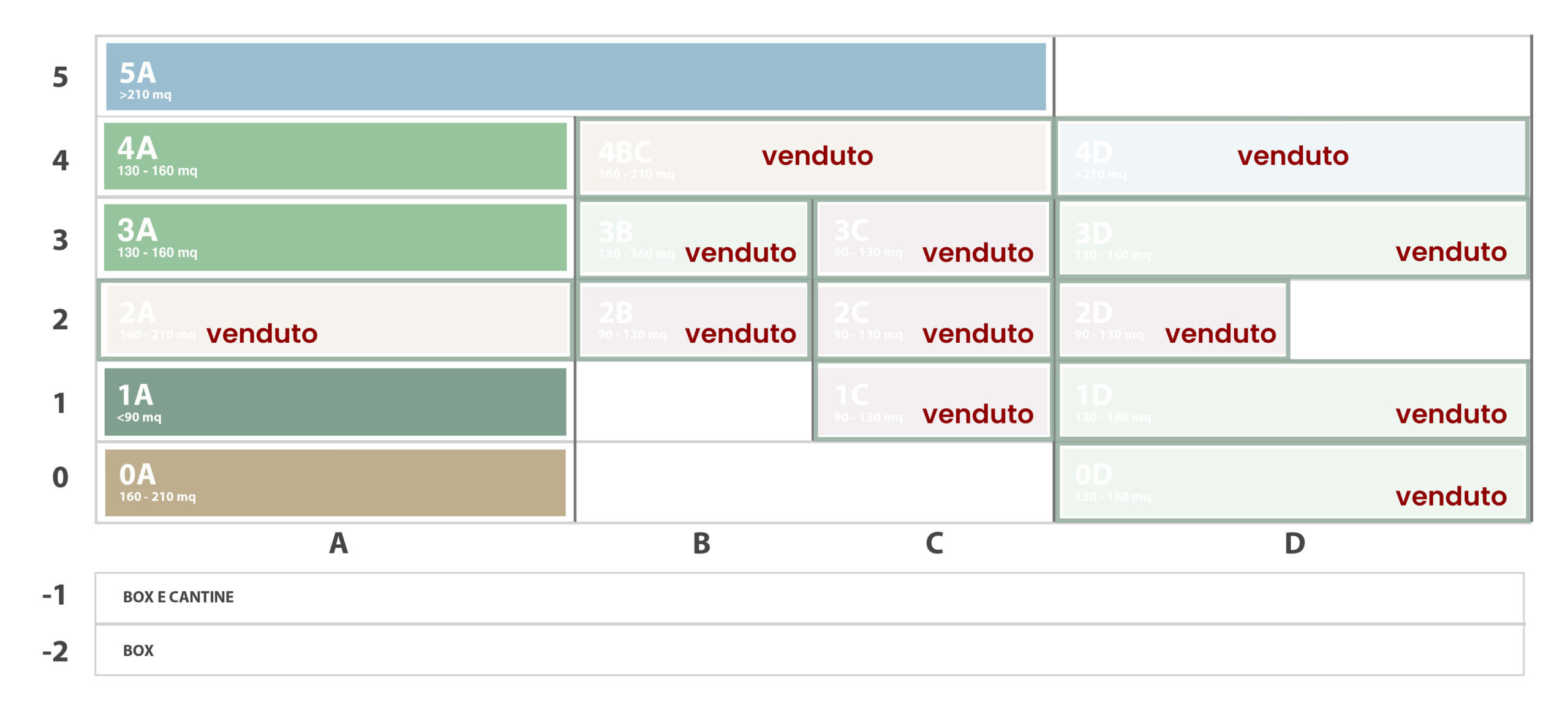
Task: Click the sold 3B unit
Action: (693, 239)
